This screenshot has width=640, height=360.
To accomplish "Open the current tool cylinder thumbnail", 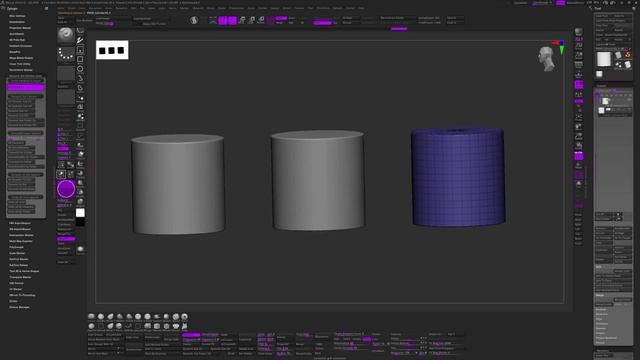I will [604, 59].
